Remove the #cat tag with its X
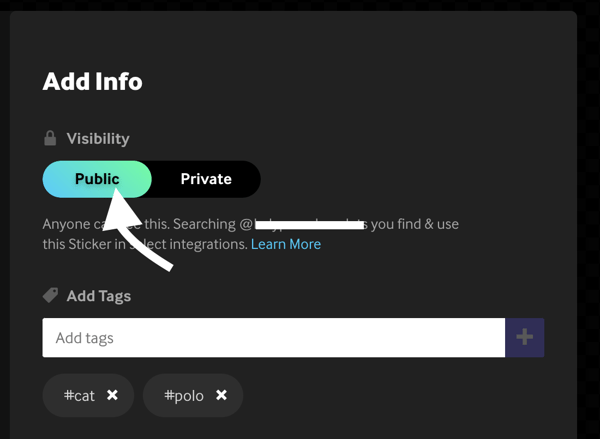 pyautogui.click(x=113, y=396)
